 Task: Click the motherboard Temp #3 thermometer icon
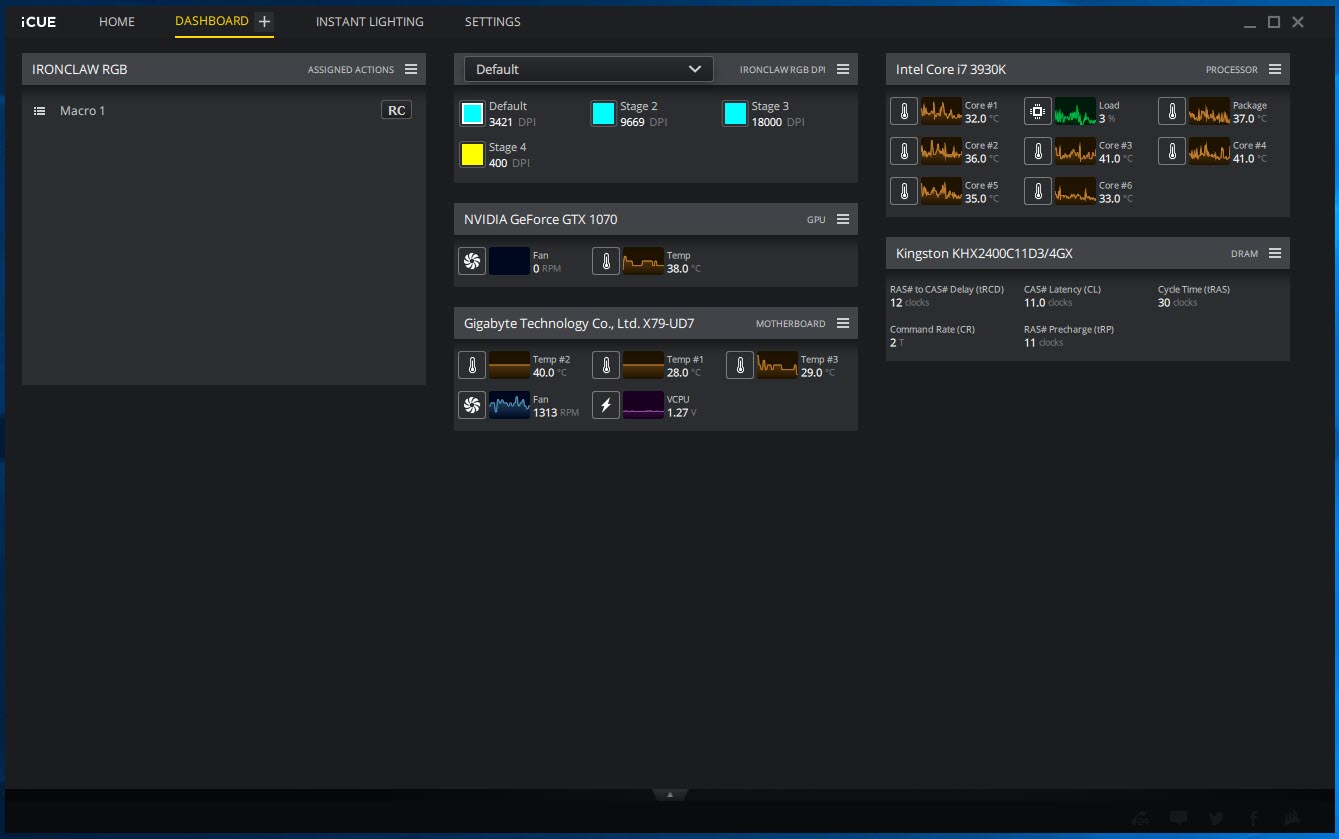(740, 365)
